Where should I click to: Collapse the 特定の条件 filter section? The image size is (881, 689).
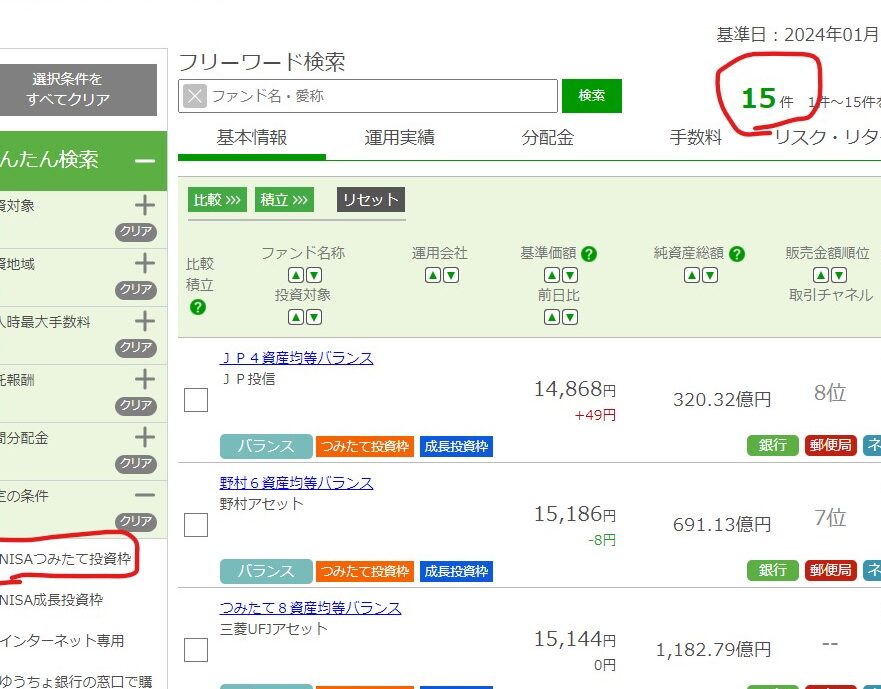(145, 495)
